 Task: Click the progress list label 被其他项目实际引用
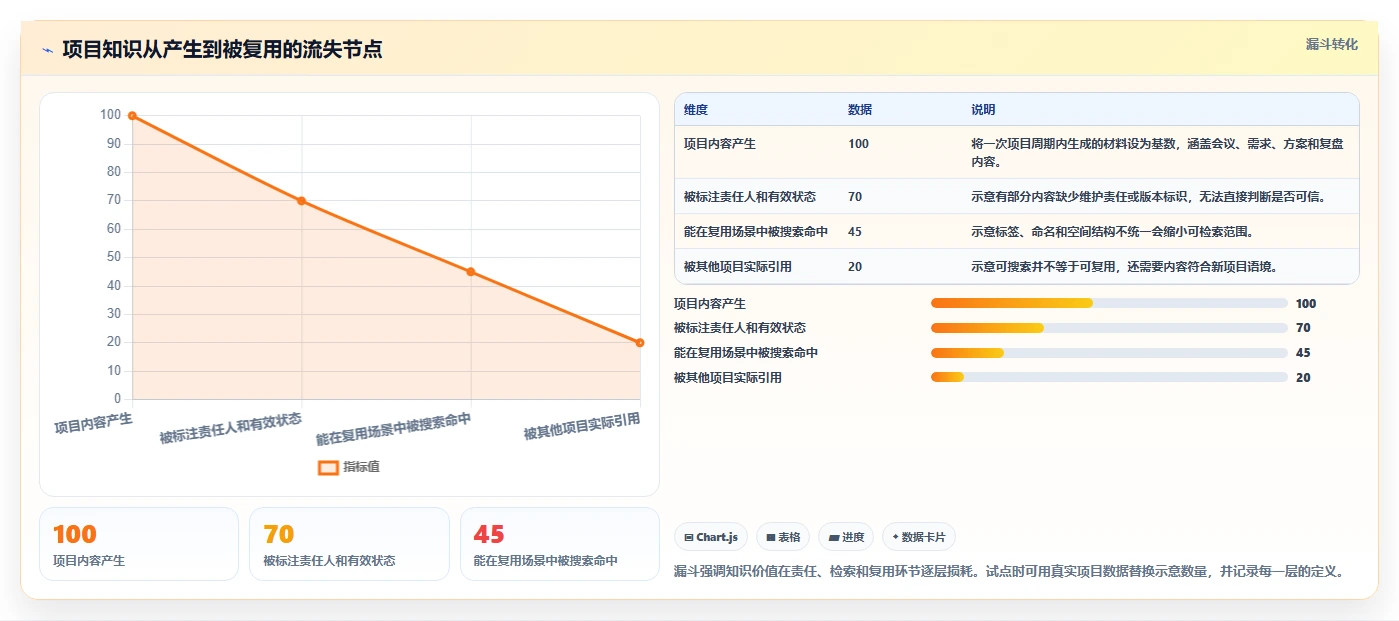[x=728, y=377]
